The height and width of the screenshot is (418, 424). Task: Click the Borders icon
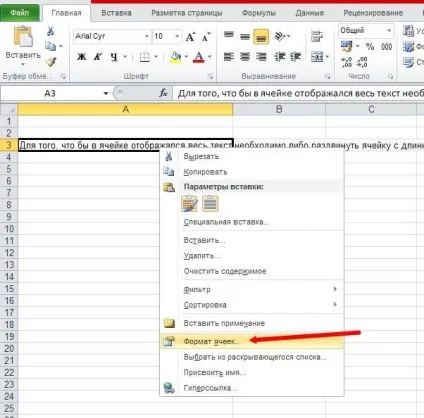144,57
